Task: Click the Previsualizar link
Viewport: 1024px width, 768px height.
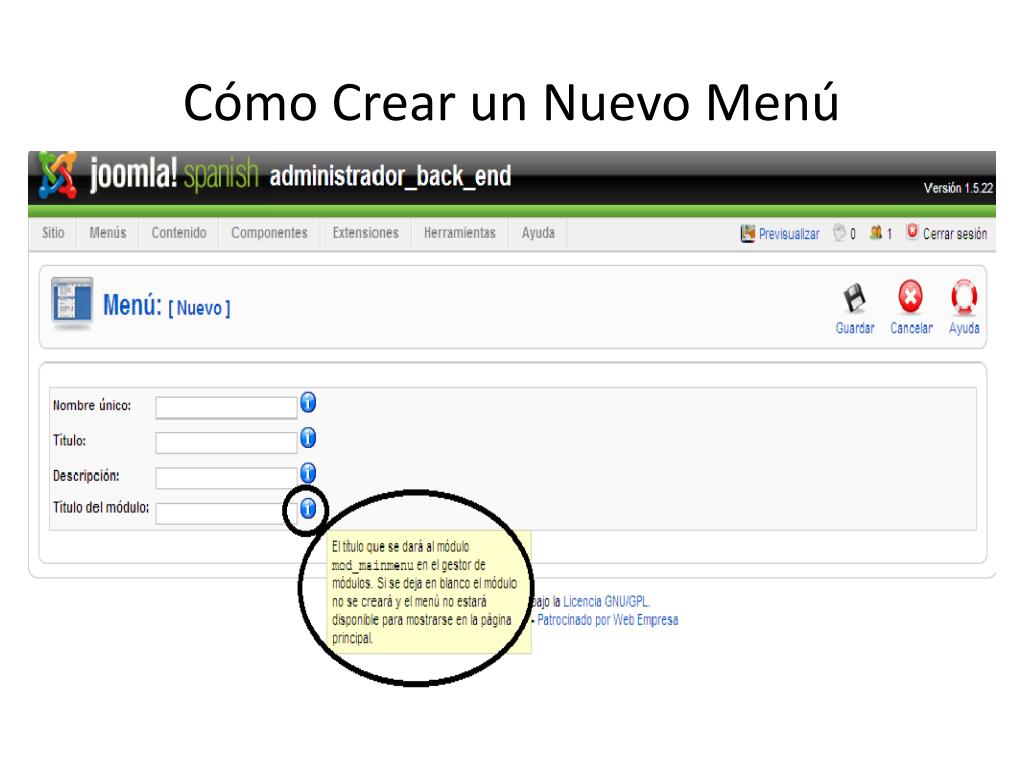Action: tap(789, 234)
